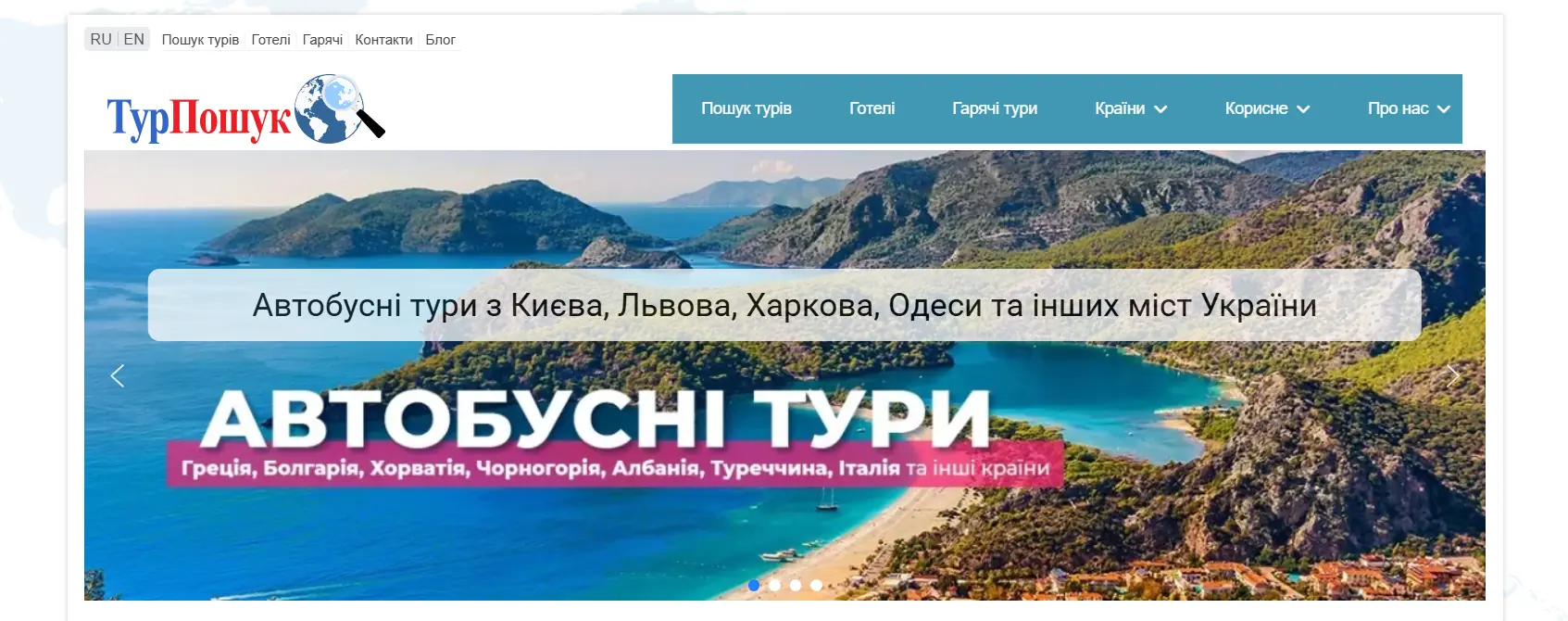Image resolution: width=1568 pixels, height=621 pixels.
Task: Switch site language to EN
Action: tap(134, 39)
